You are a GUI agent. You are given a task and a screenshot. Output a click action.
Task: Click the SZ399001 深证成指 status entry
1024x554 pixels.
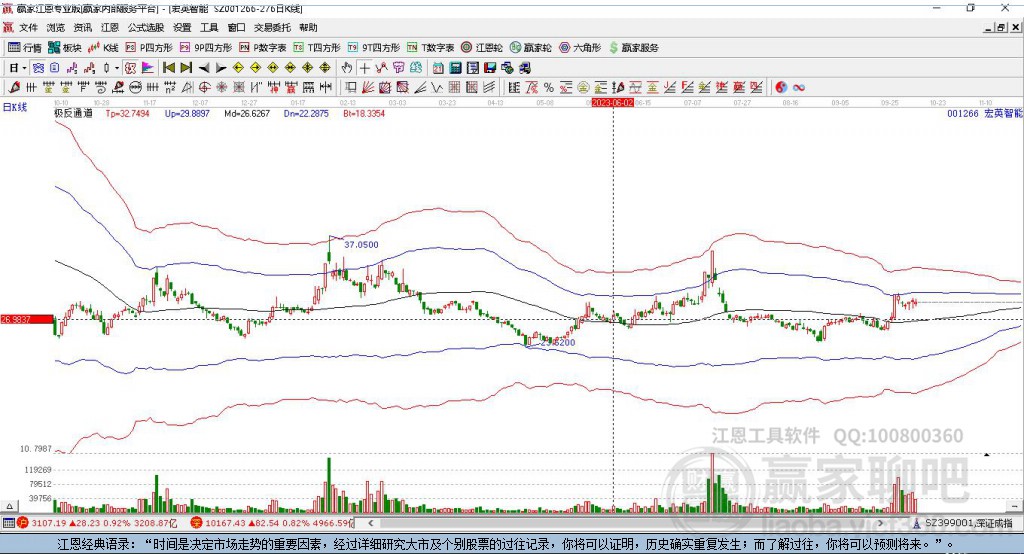click(964, 523)
